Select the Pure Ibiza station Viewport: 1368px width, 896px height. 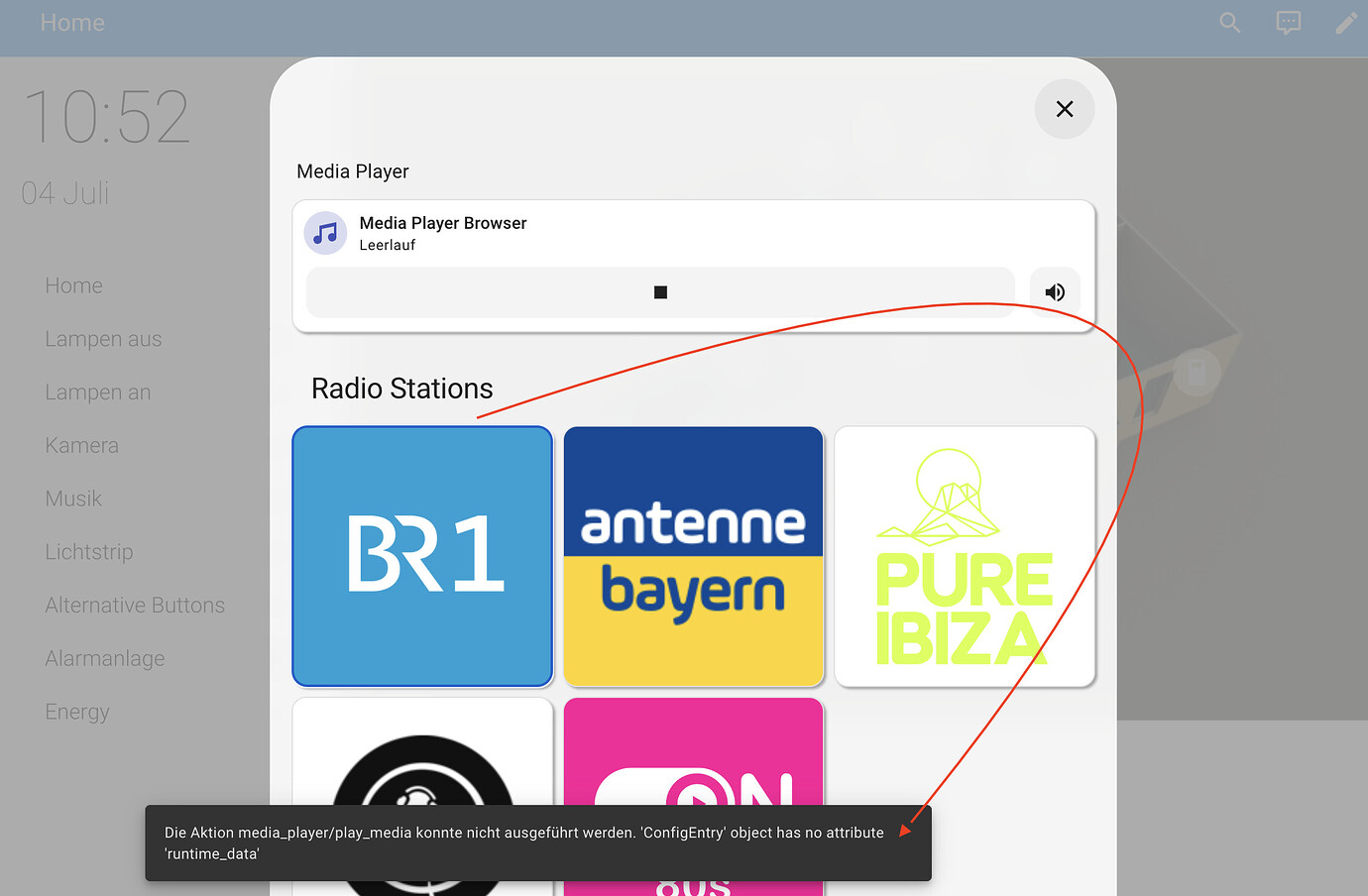point(964,556)
